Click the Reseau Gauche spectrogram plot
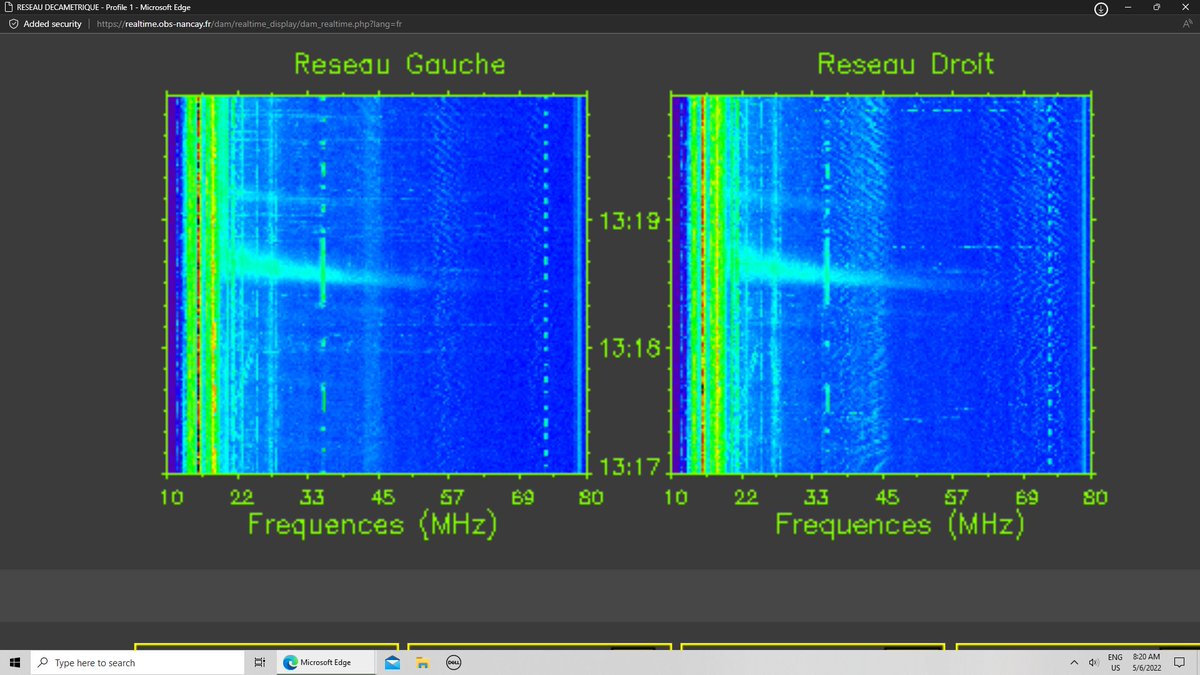This screenshot has height=675, width=1200. pos(378,284)
